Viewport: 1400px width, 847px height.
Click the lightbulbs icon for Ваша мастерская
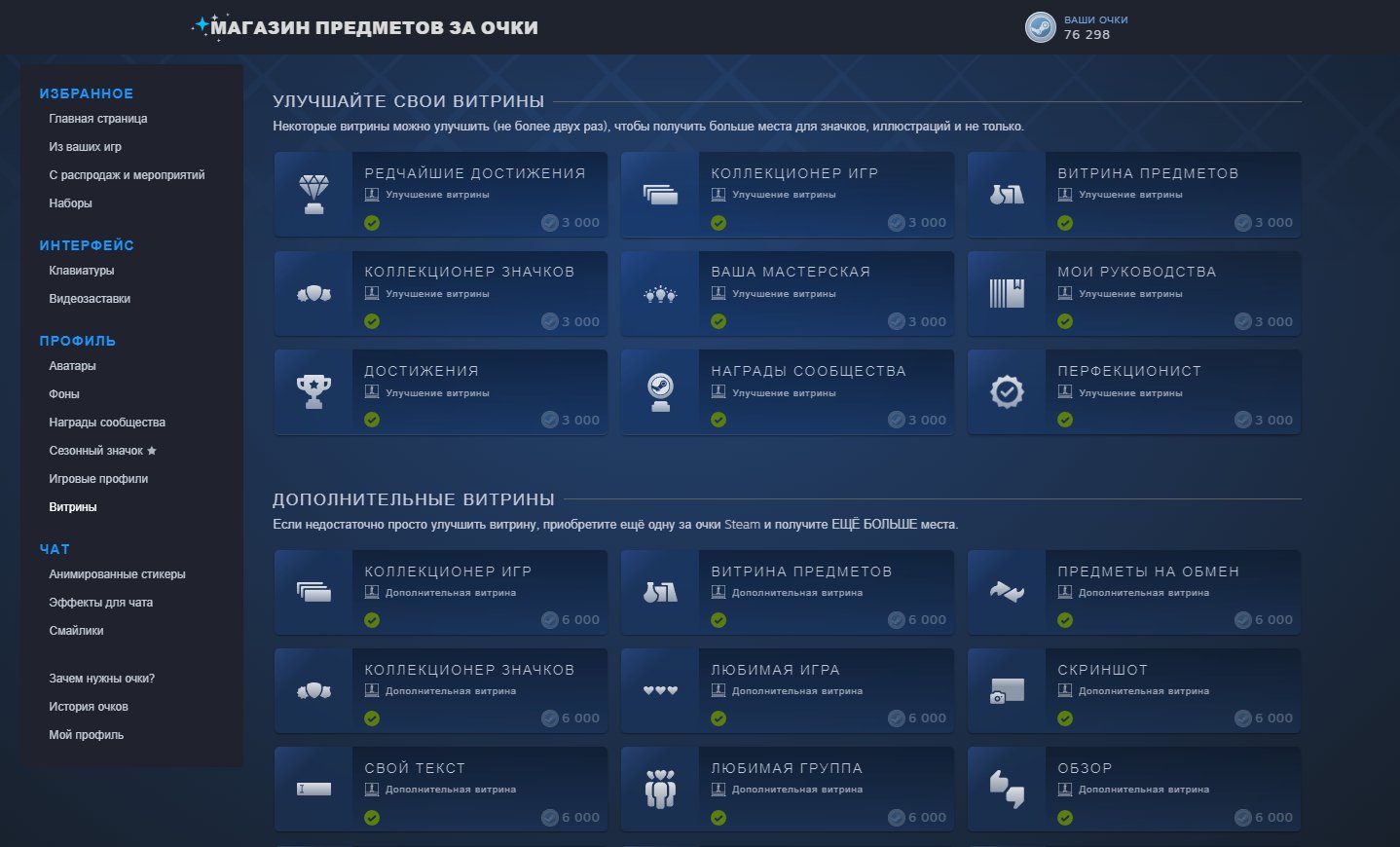pos(660,293)
